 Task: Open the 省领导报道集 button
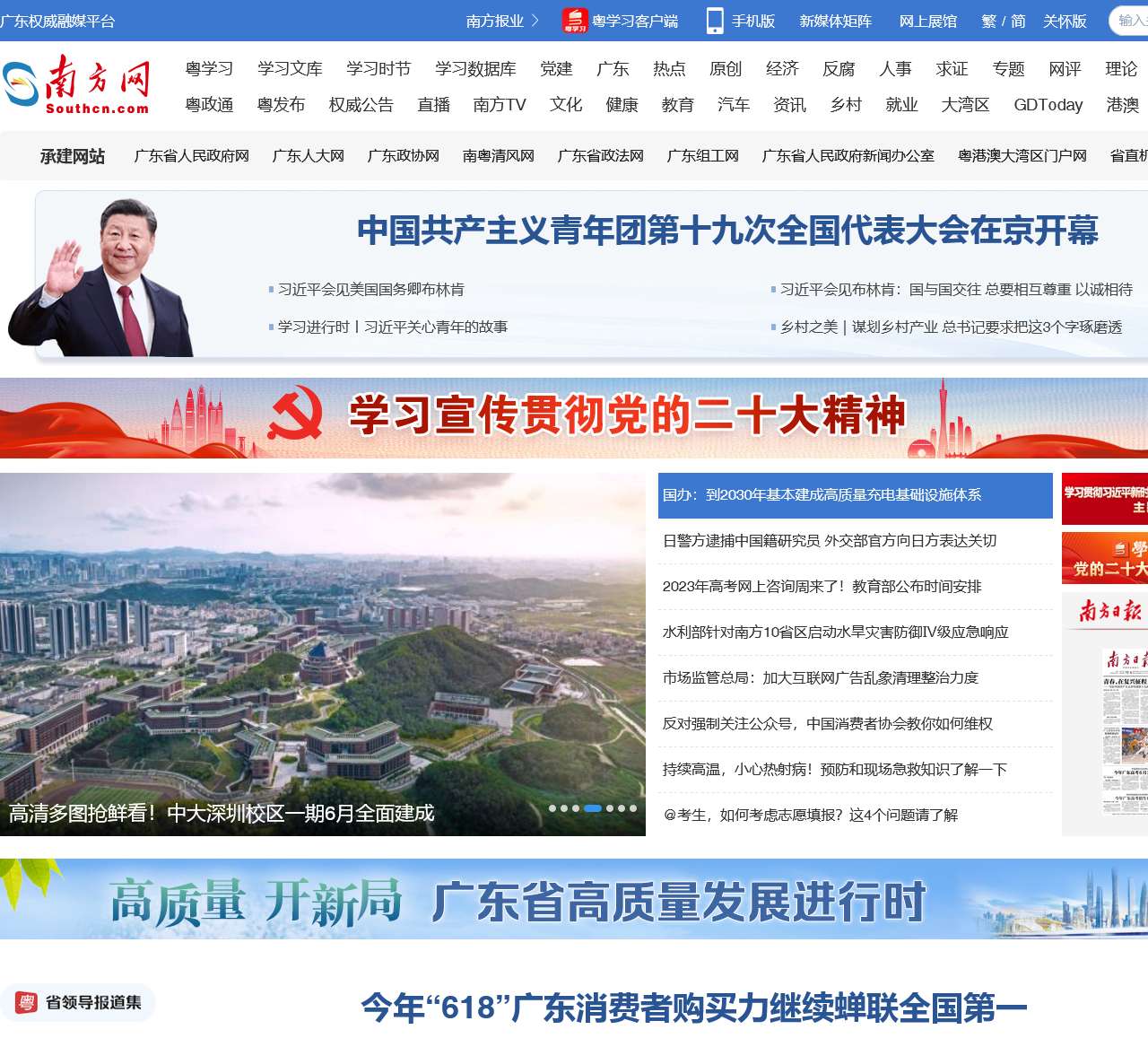coord(78,1002)
